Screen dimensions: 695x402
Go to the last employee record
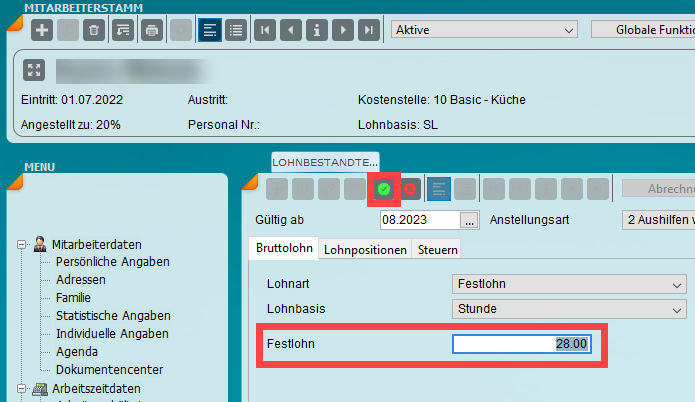[x=369, y=29]
